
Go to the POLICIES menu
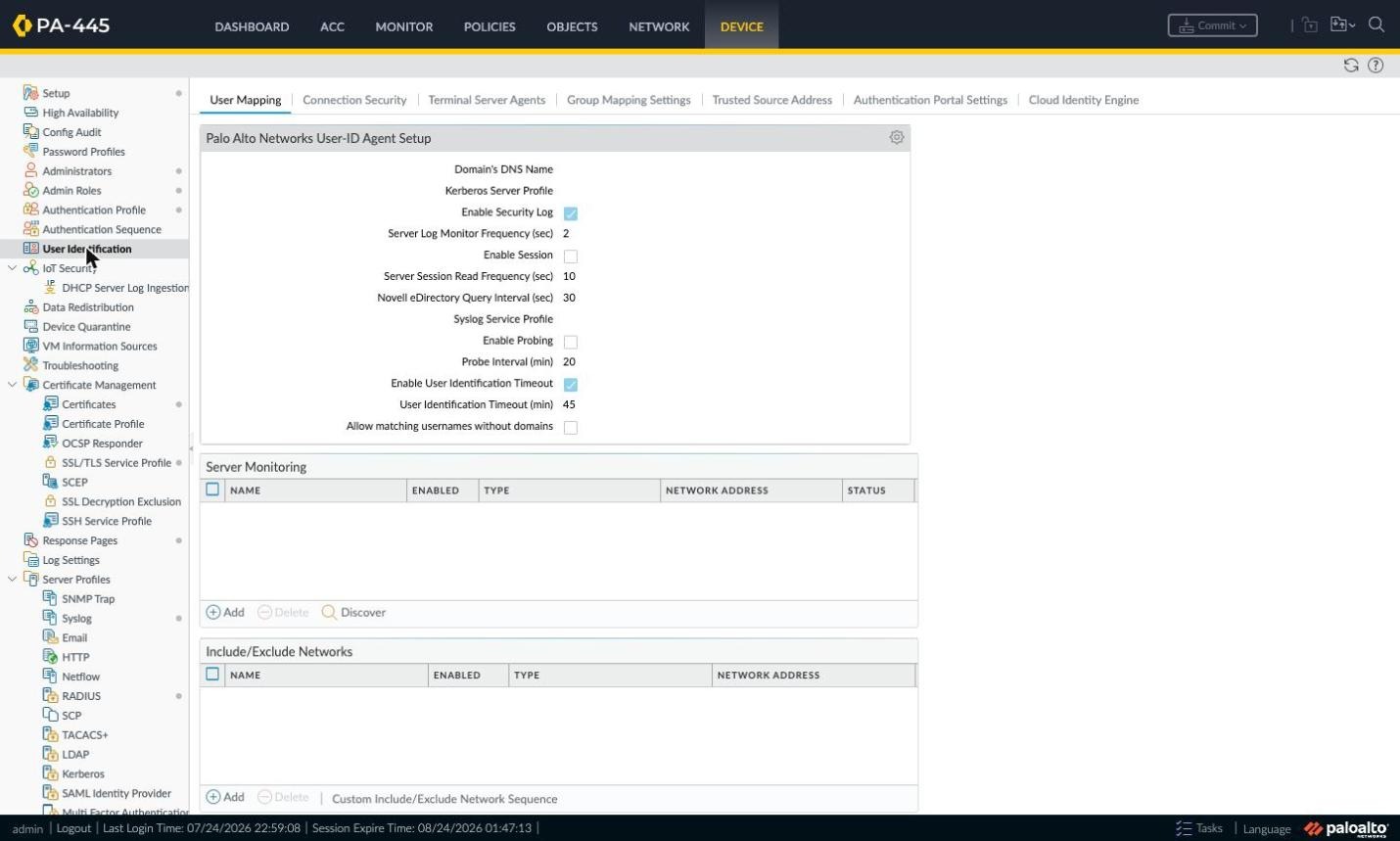(x=490, y=26)
